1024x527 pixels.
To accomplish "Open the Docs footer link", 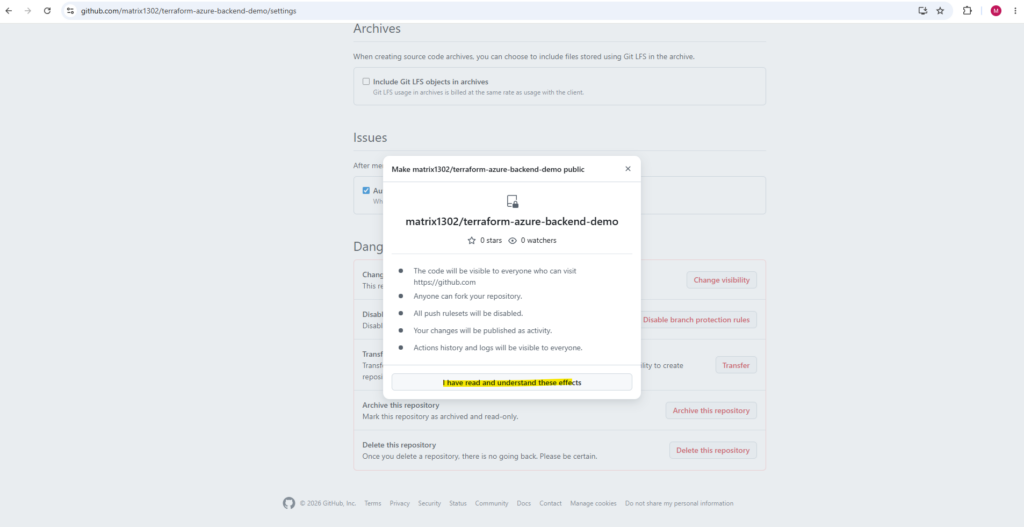I will pos(524,503).
